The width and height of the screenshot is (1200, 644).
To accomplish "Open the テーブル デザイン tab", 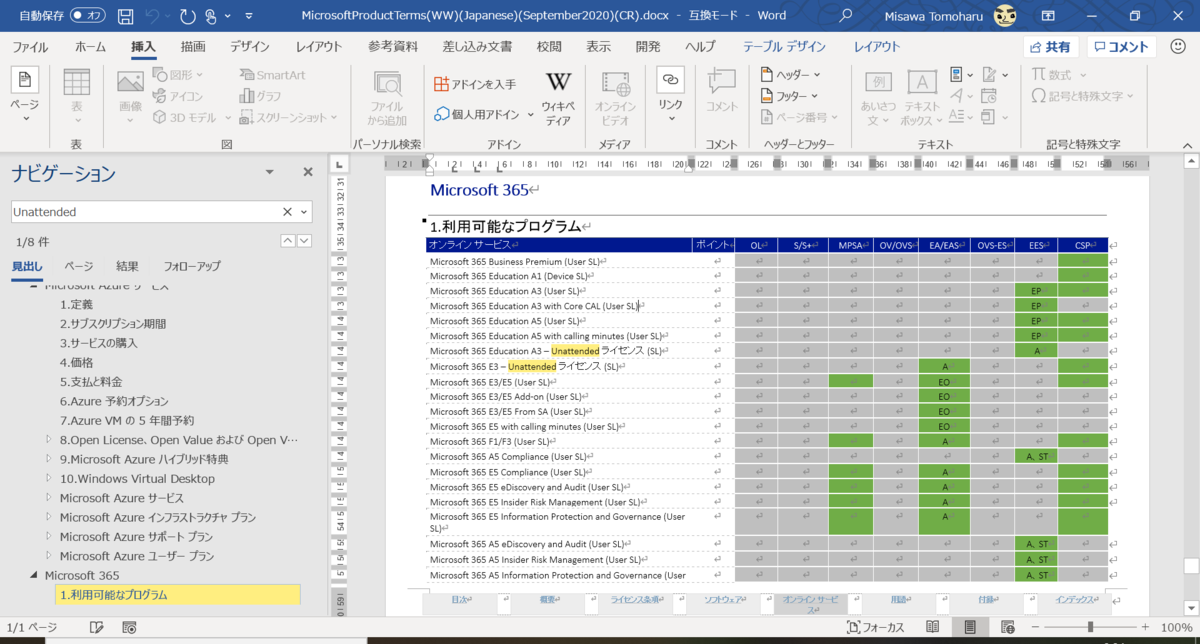I will point(784,47).
